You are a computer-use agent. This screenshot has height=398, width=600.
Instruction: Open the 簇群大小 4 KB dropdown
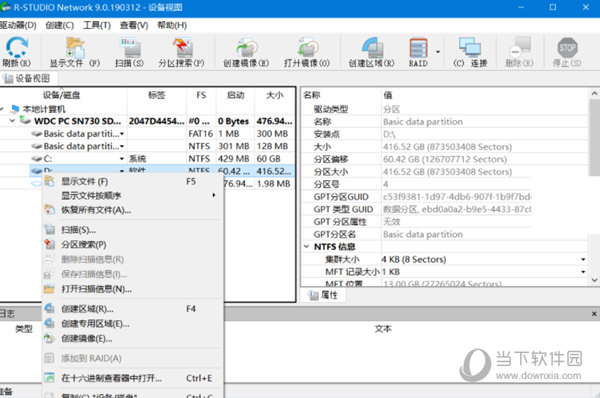[x=583, y=259]
